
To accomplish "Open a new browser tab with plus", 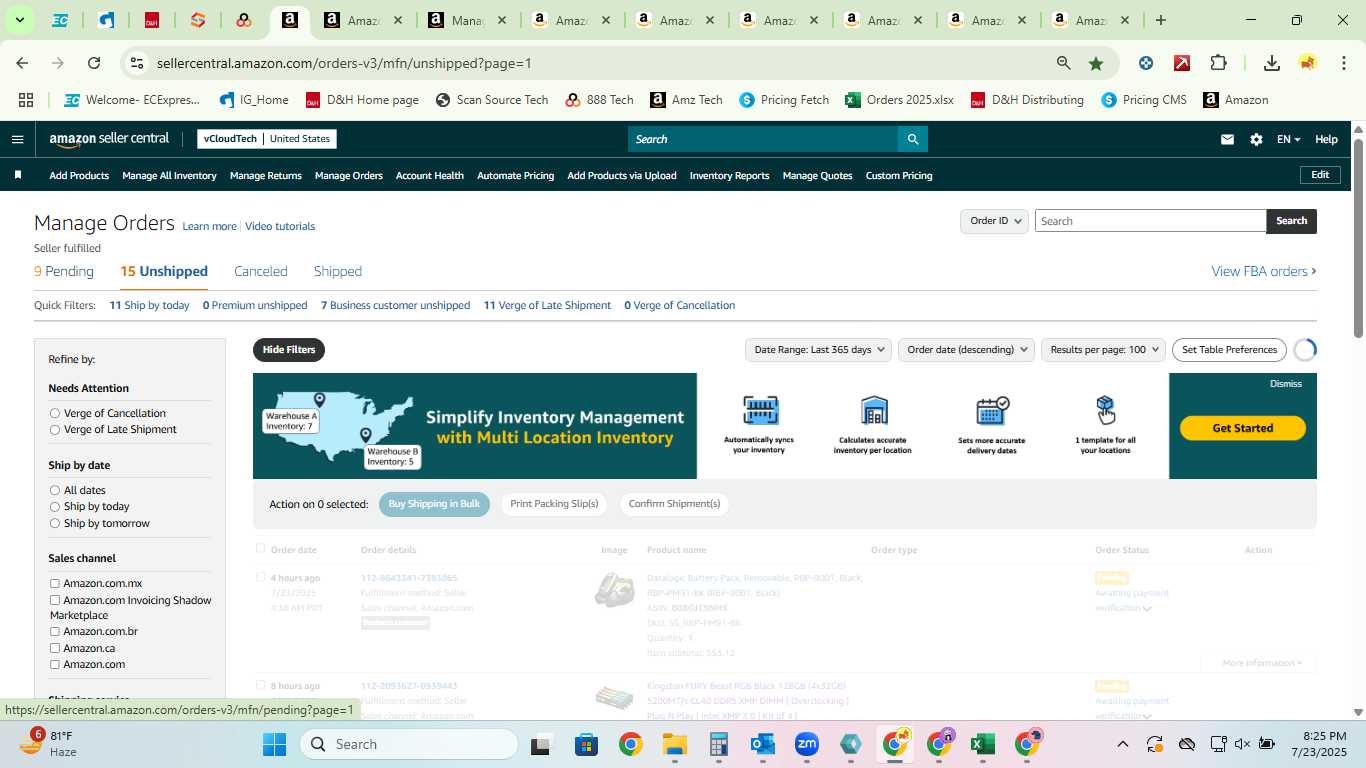I will point(1160,20).
